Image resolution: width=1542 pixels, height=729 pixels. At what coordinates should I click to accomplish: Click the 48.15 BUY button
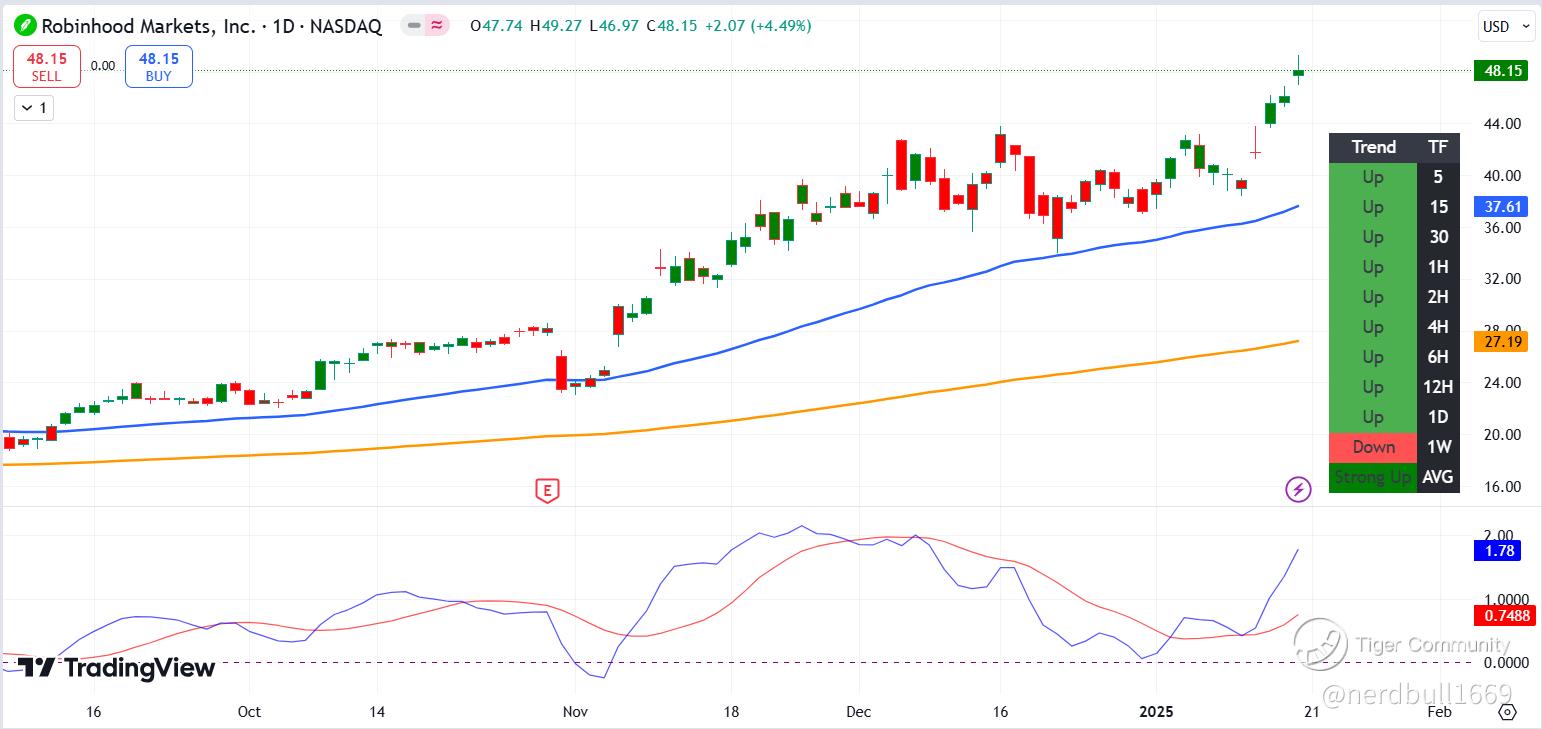(x=159, y=67)
